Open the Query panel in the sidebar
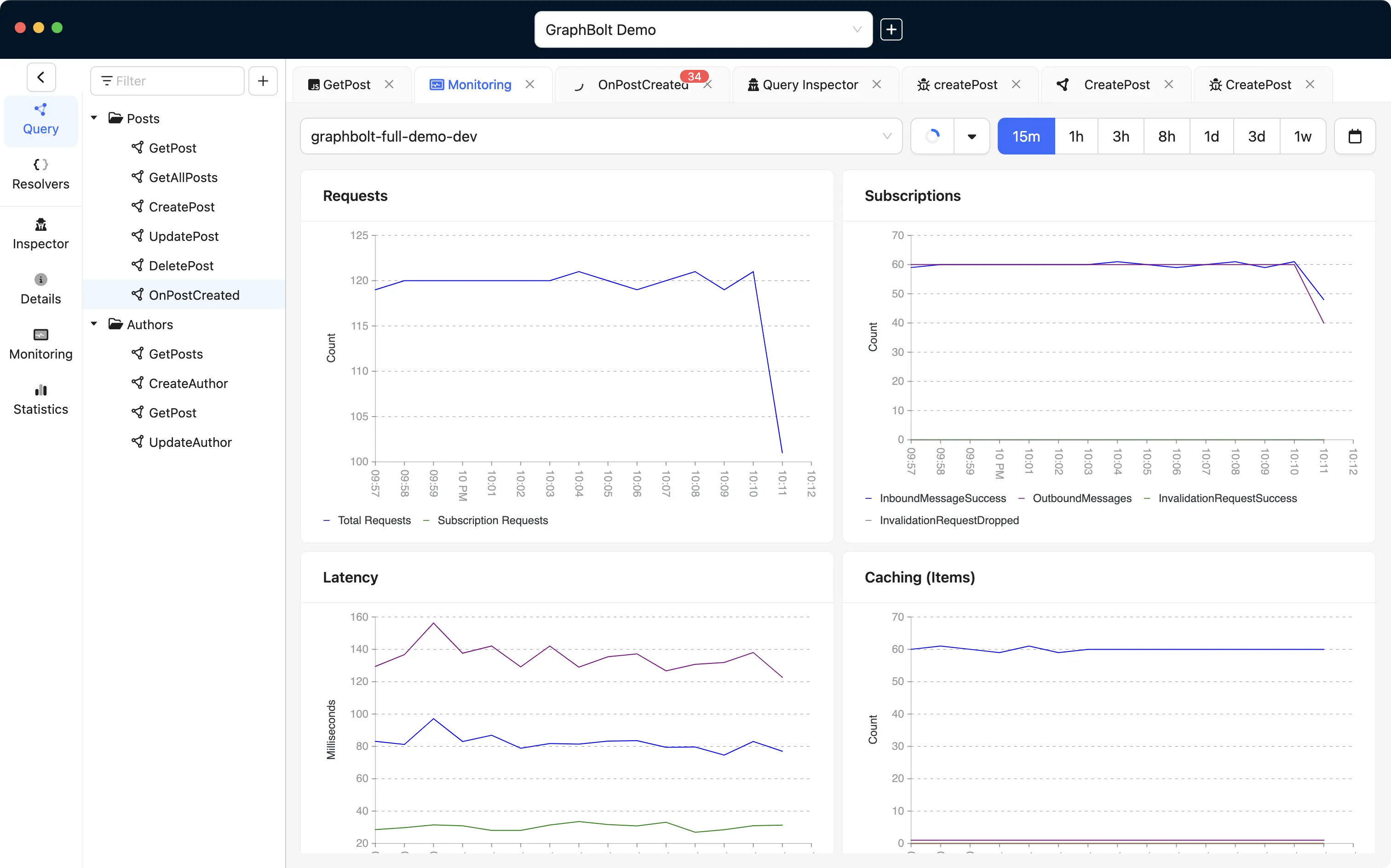1391x868 pixels. click(40, 120)
